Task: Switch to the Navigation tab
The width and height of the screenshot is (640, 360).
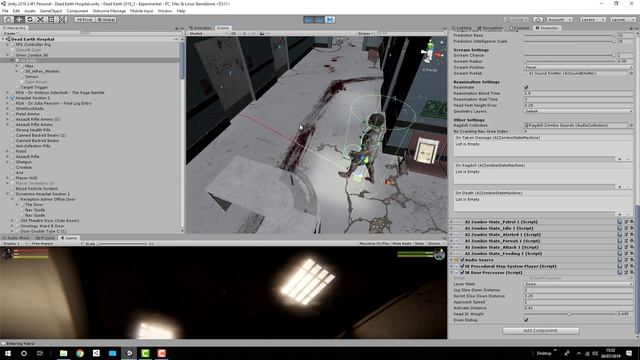Action: 490,28
